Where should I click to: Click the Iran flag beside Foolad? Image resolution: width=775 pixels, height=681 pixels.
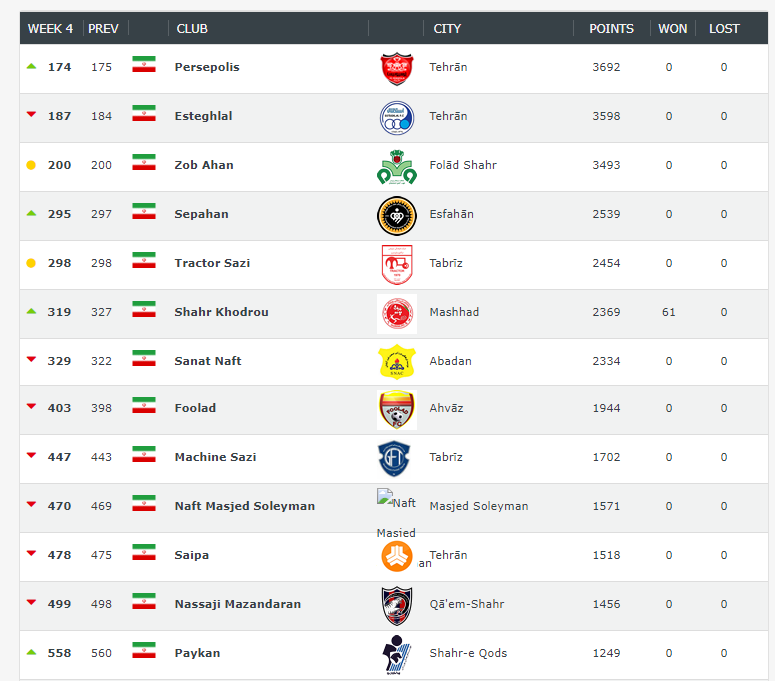click(144, 407)
